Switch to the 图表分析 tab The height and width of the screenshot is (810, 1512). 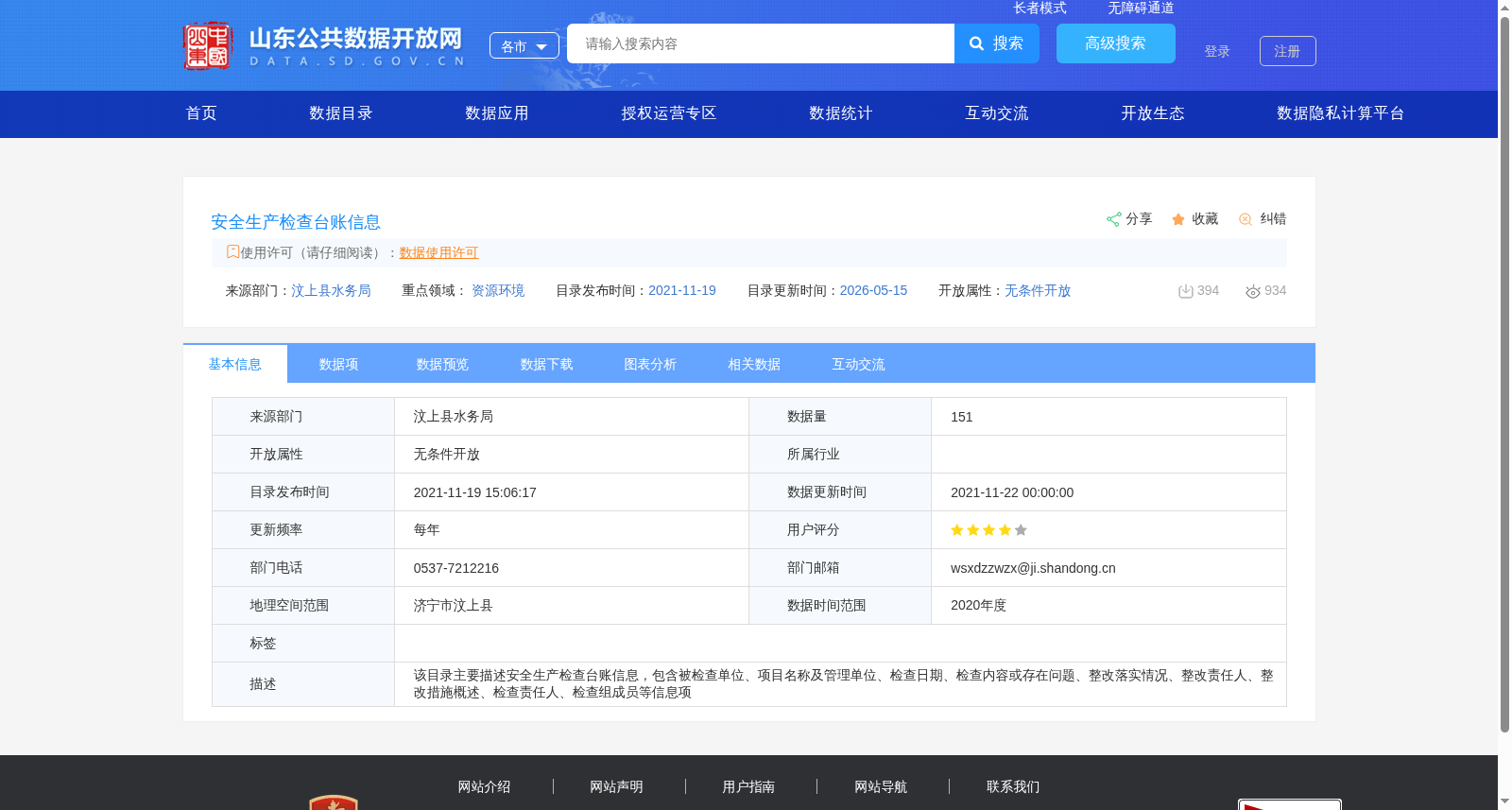[x=651, y=364]
